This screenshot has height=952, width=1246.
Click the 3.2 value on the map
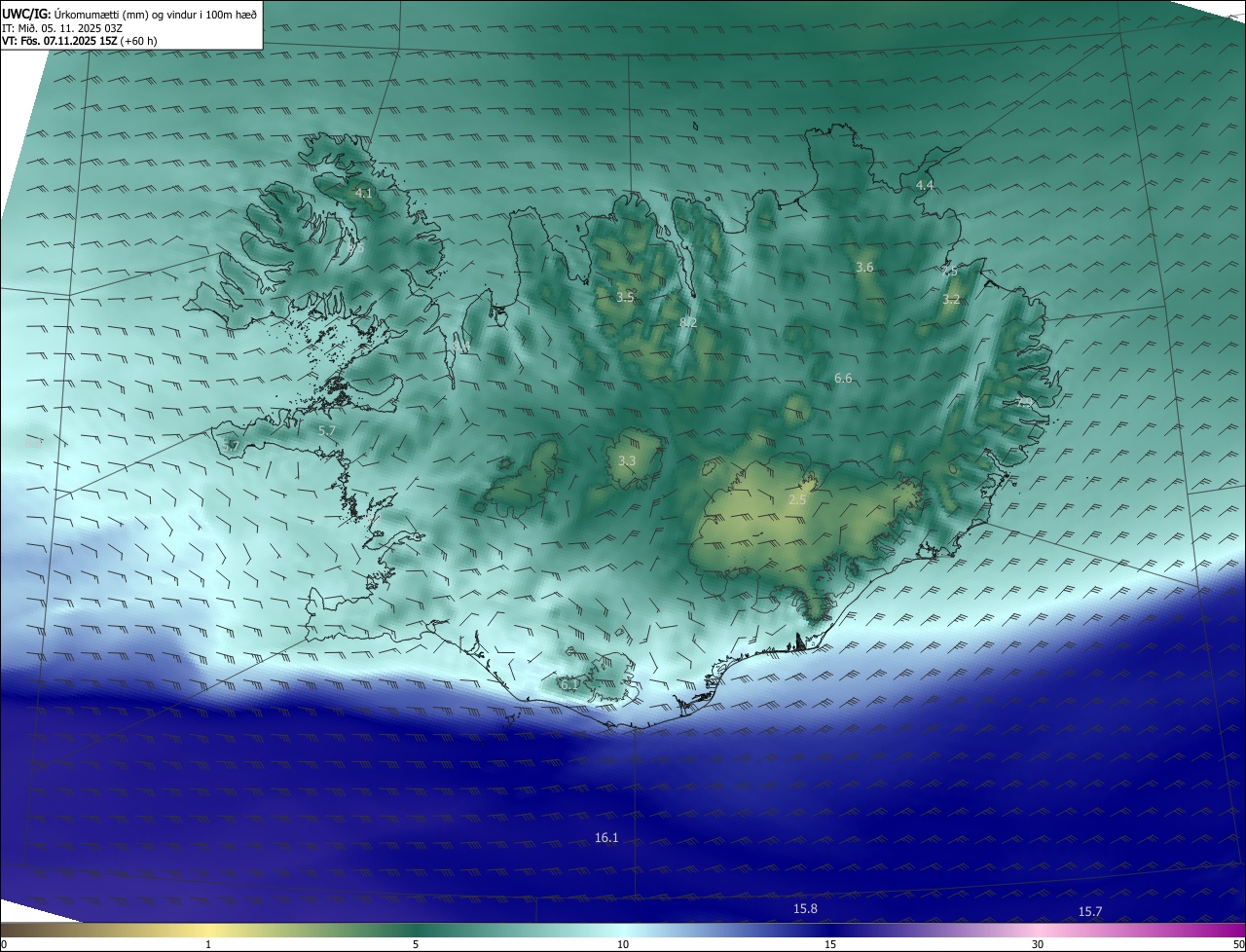click(951, 300)
